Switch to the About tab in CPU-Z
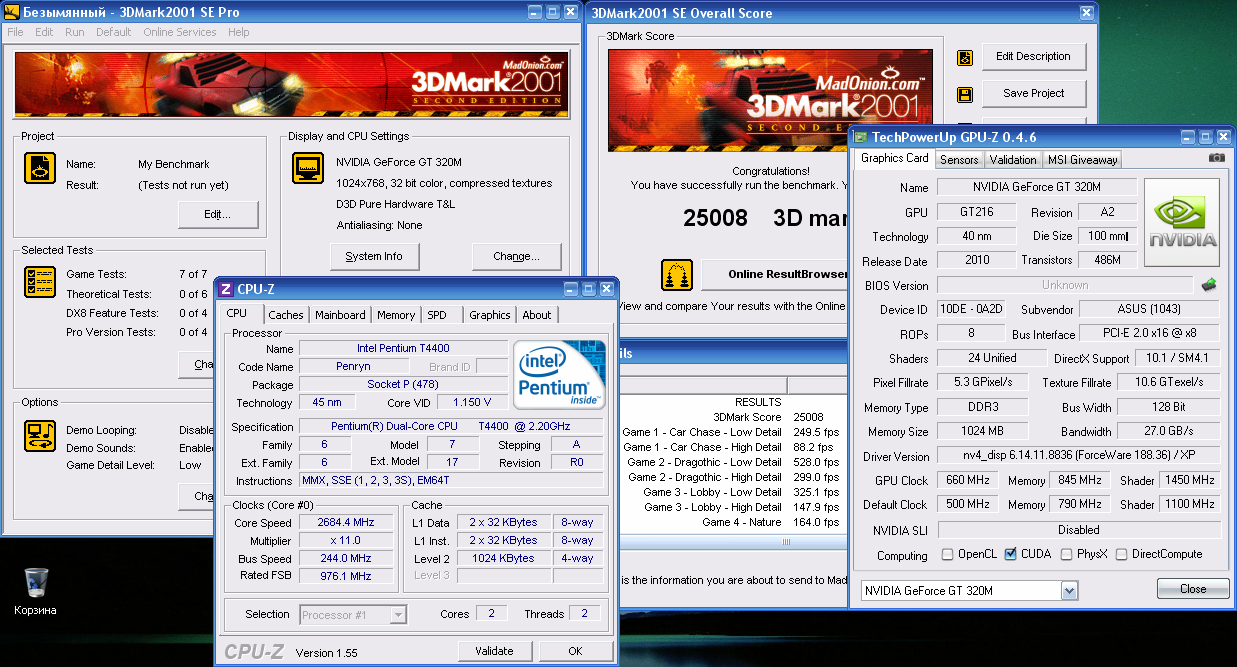The height and width of the screenshot is (667, 1237). tap(537, 315)
